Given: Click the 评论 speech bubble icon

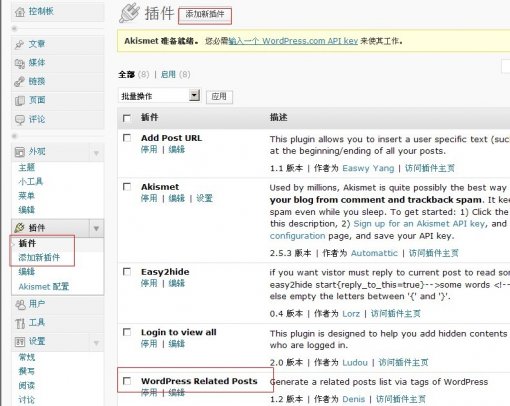Looking at the screenshot, I should (20, 119).
